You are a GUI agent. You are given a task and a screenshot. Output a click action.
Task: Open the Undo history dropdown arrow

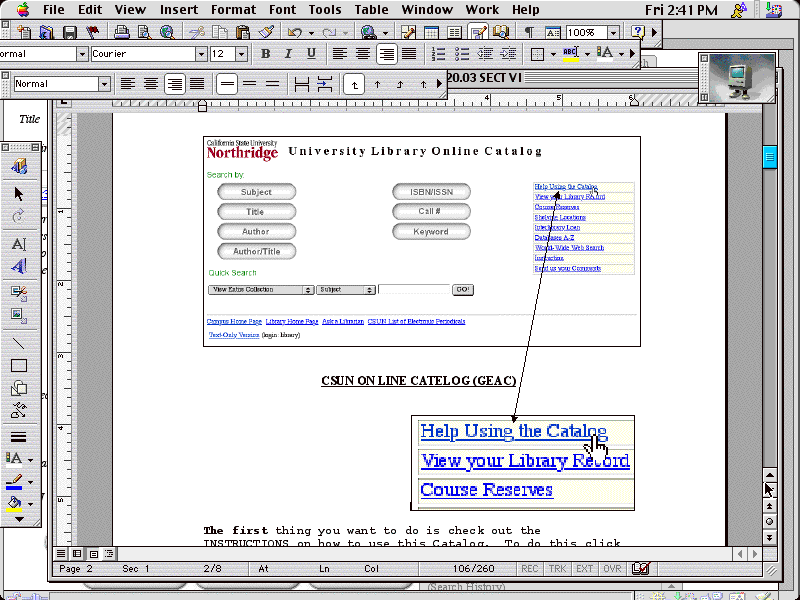pyautogui.click(x=311, y=33)
